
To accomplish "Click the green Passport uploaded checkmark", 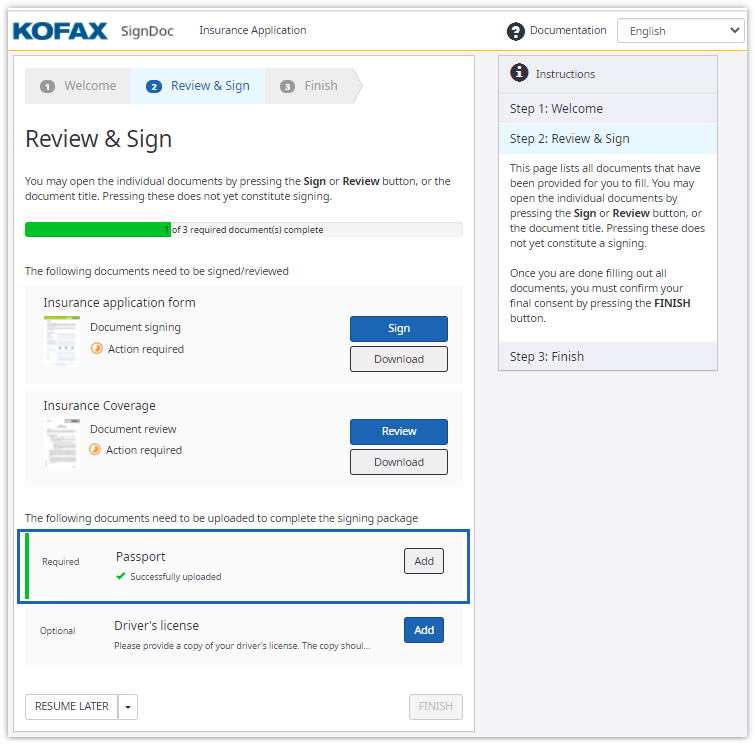I will 121,576.
